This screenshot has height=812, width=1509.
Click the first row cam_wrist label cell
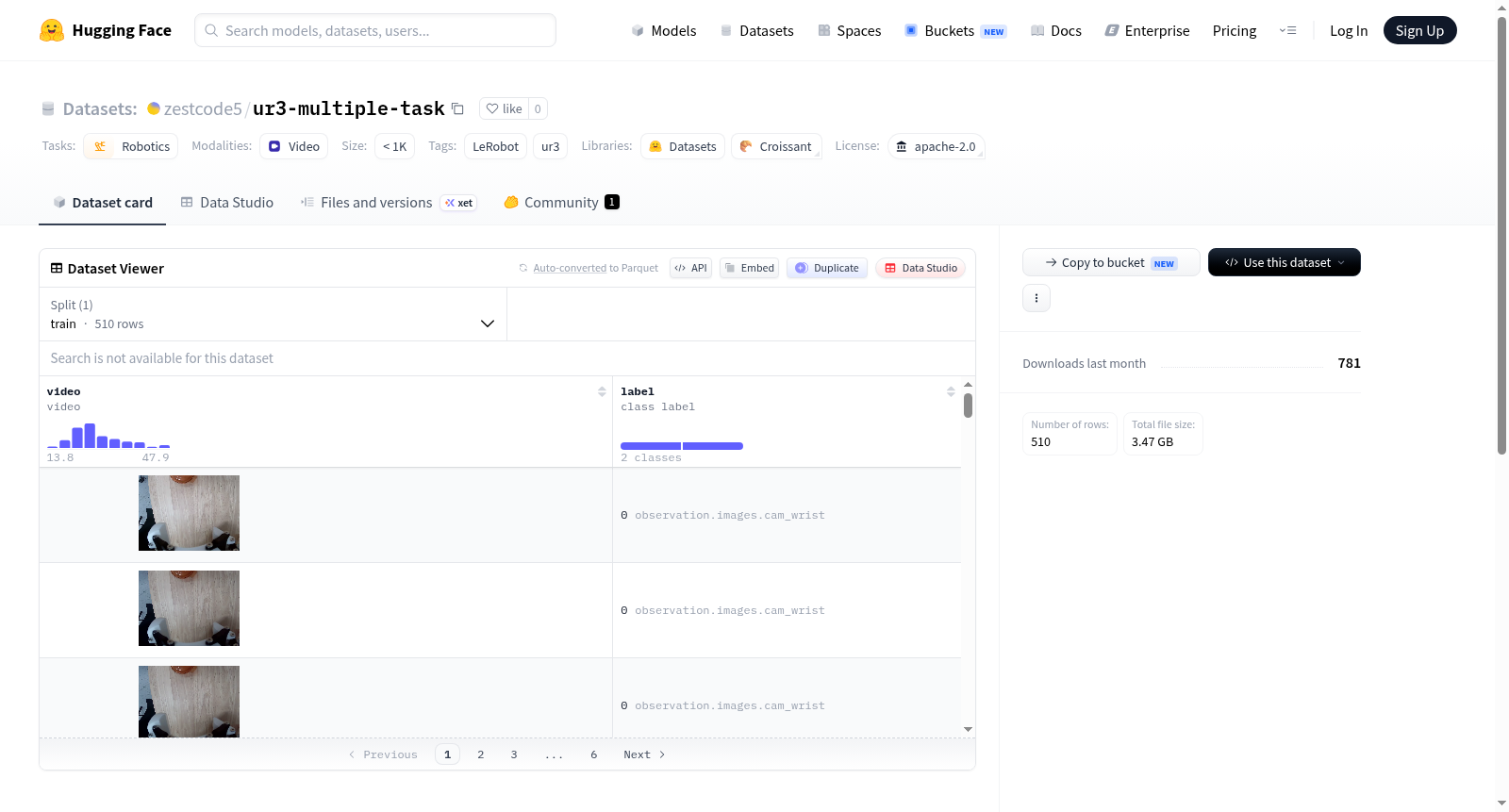point(787,515)
